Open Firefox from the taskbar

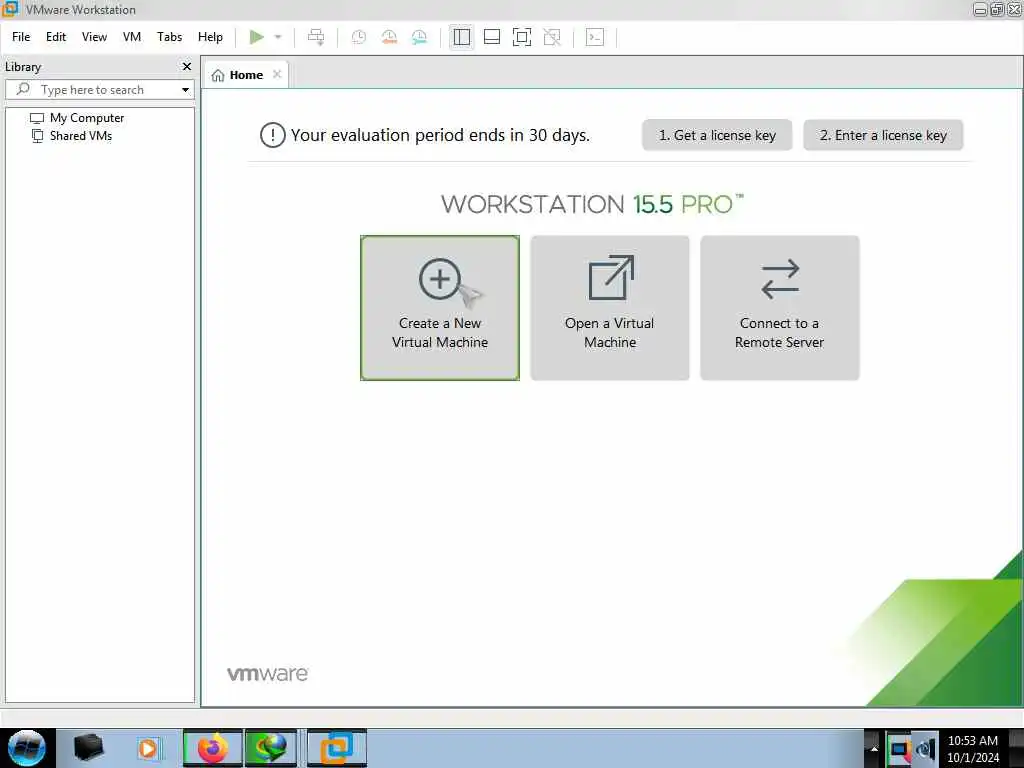(212, 748)
